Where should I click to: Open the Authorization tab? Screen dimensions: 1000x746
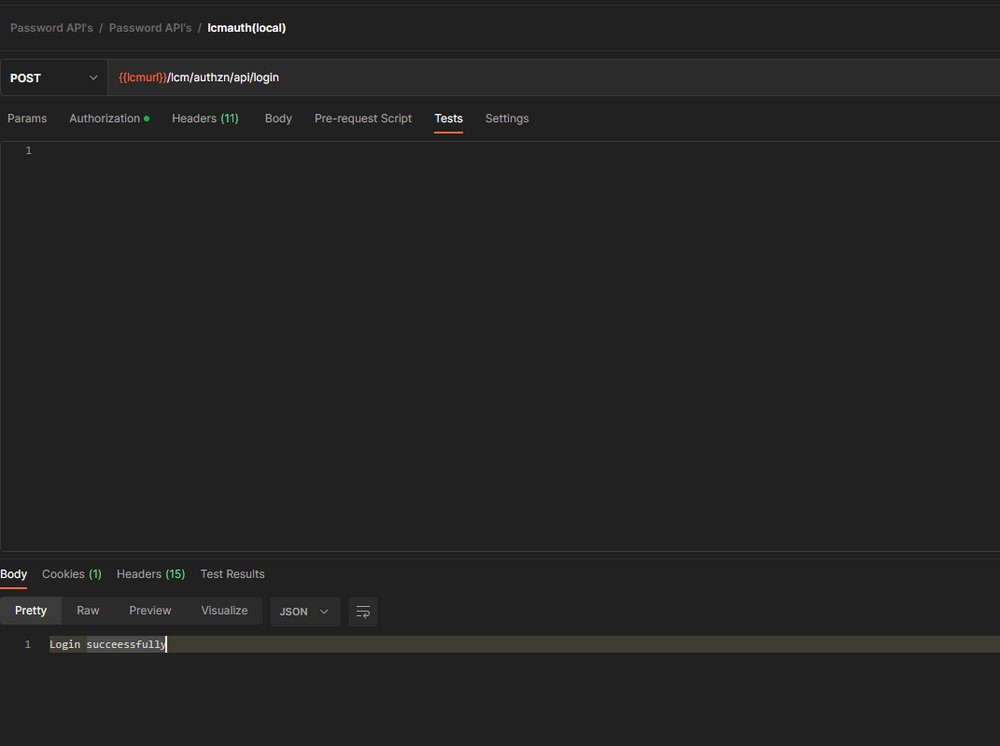(x=109, y=119)
